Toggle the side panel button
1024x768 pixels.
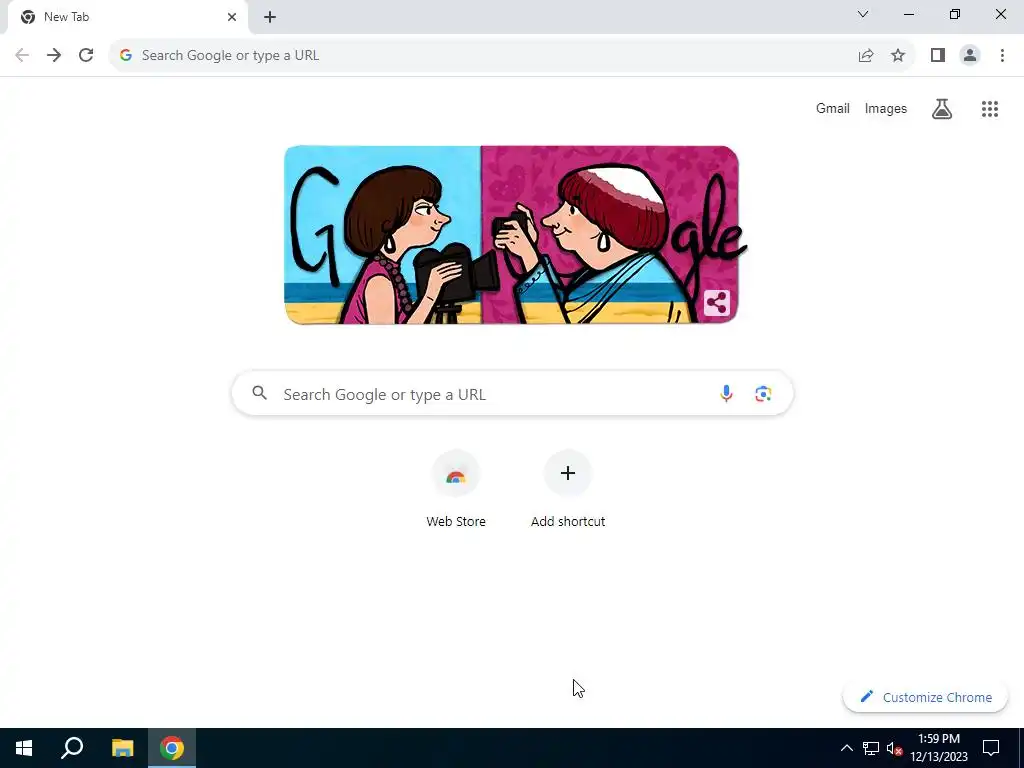[x=938, y=56]
